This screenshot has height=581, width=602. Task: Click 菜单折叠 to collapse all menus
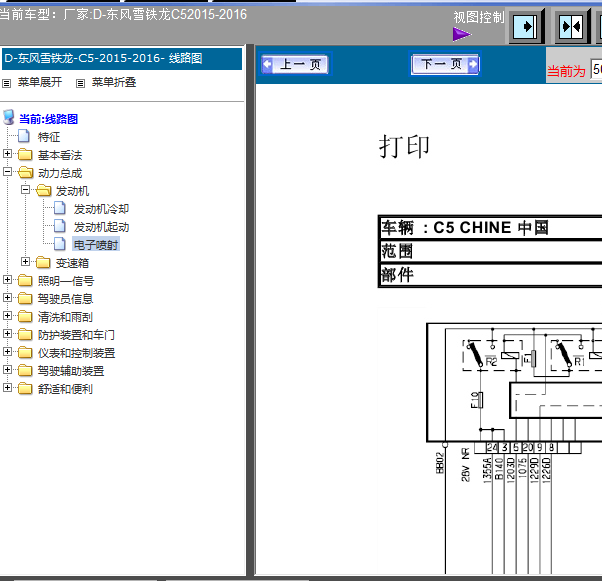(x=114, y=82)
